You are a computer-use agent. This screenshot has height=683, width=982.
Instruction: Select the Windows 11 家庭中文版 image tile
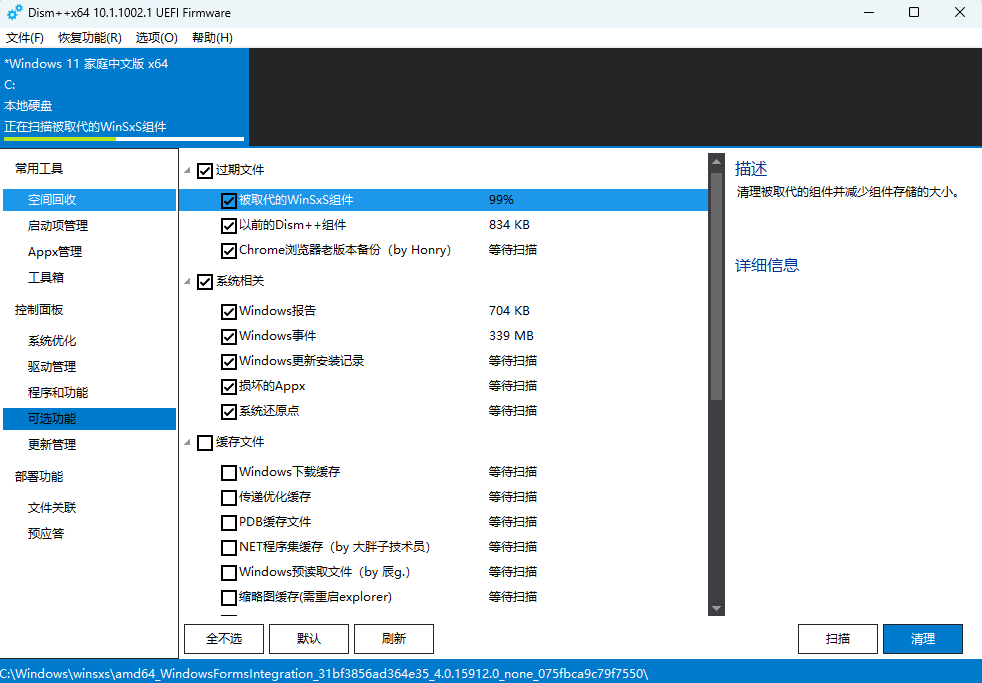(x=124, y=97)
